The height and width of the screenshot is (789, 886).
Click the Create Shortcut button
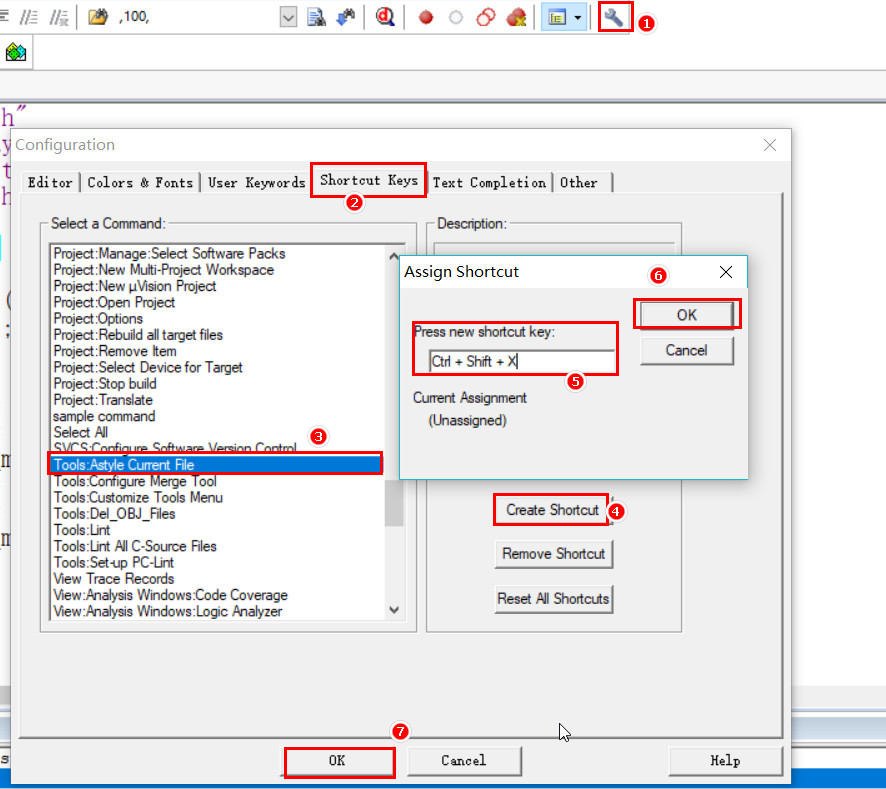pos(552,510)
